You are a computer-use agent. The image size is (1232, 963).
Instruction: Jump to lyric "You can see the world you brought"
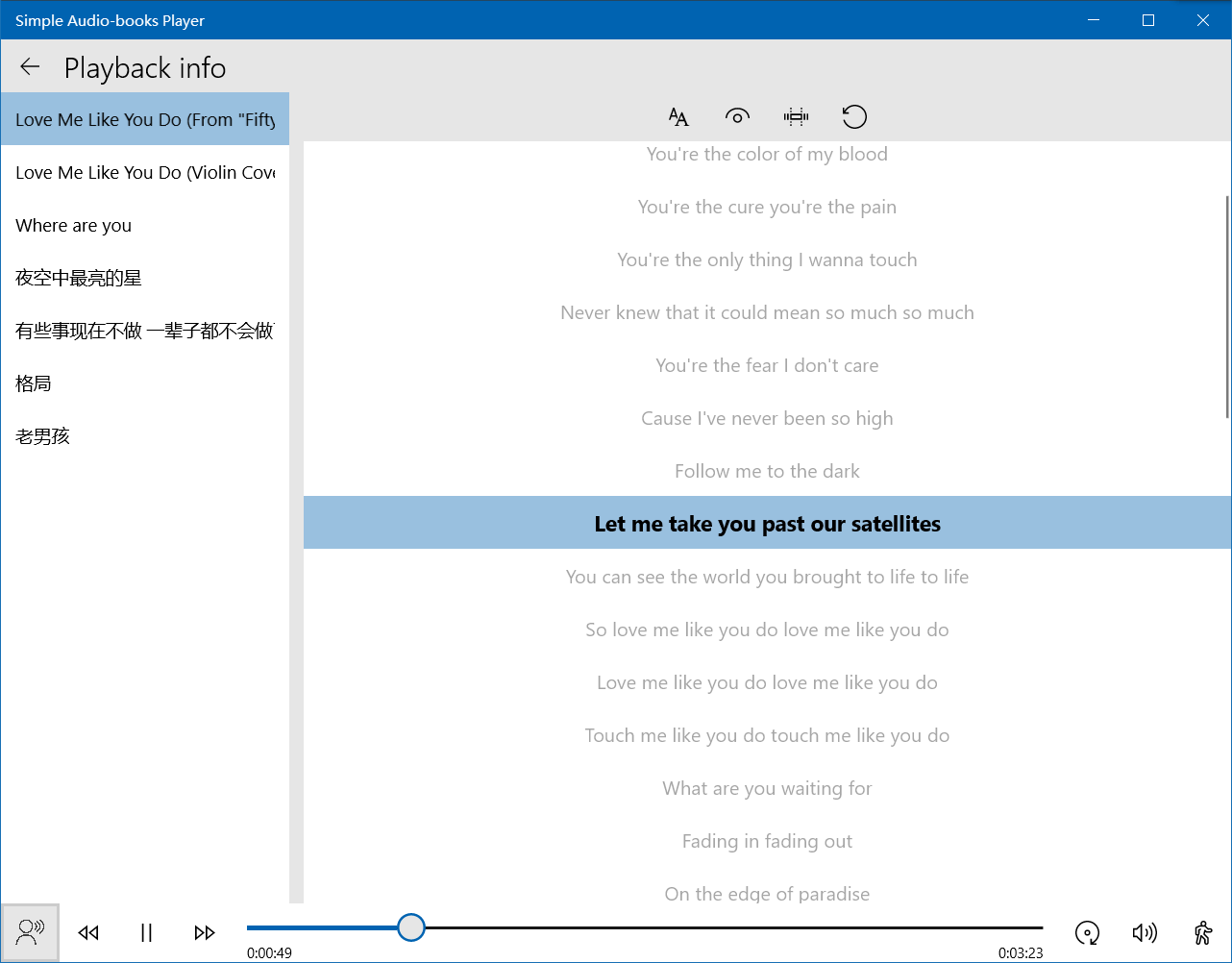point(767,577)
